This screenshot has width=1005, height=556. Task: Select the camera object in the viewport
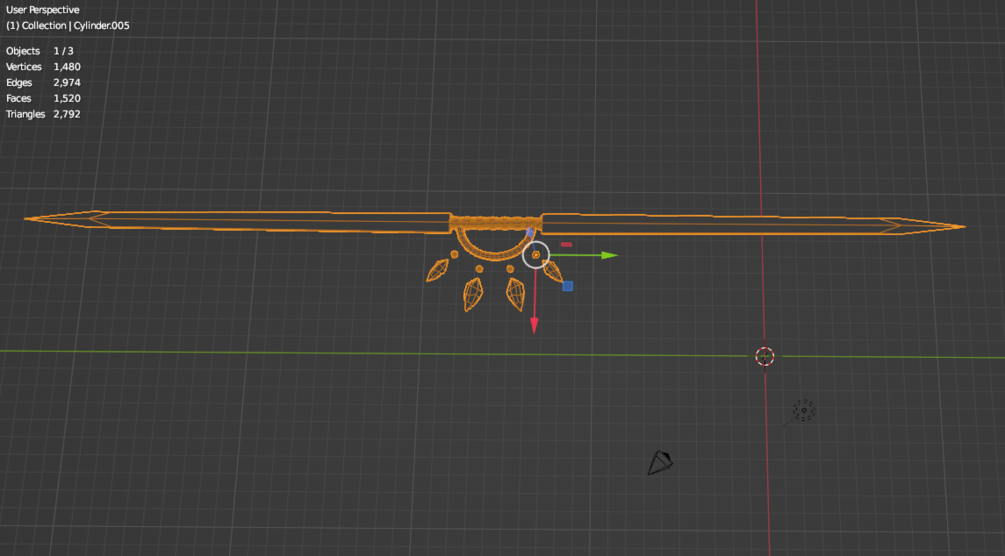(660, 463)
